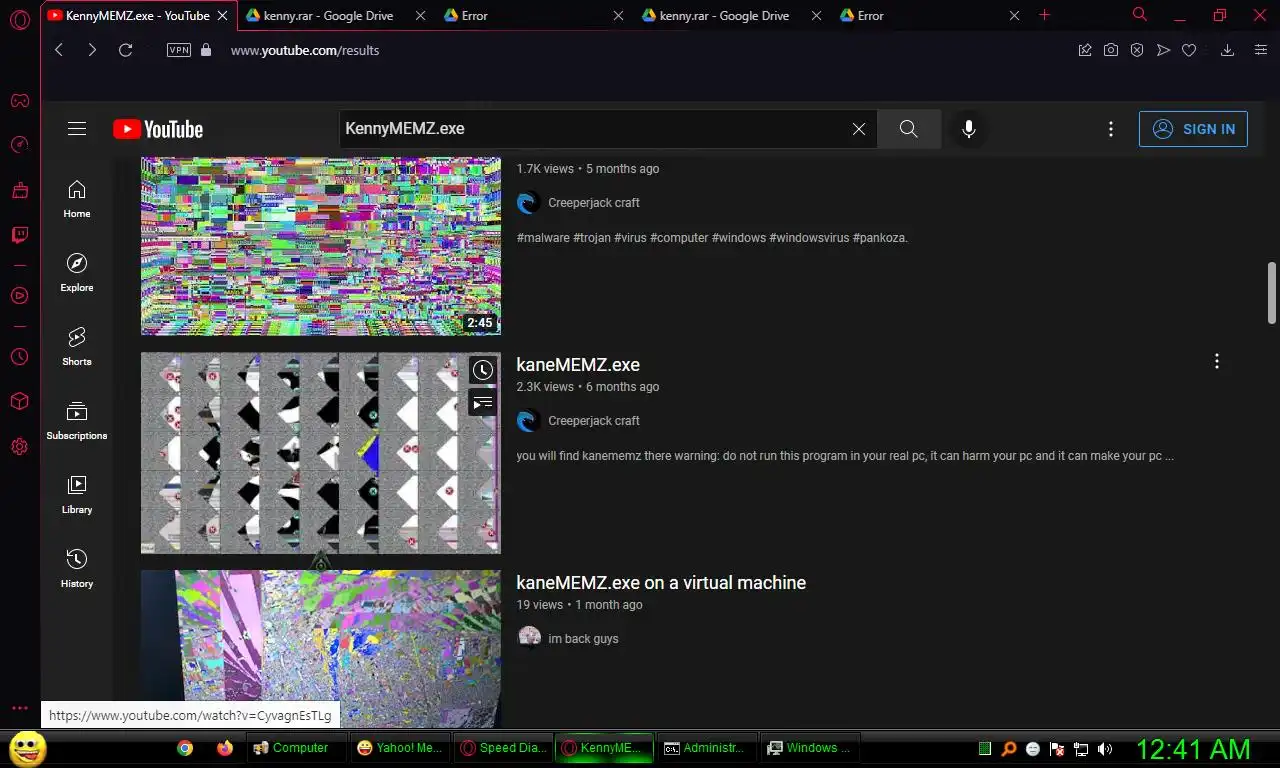
Task: Open the smiley Start button on taskbar
Action: coord(27,748)
